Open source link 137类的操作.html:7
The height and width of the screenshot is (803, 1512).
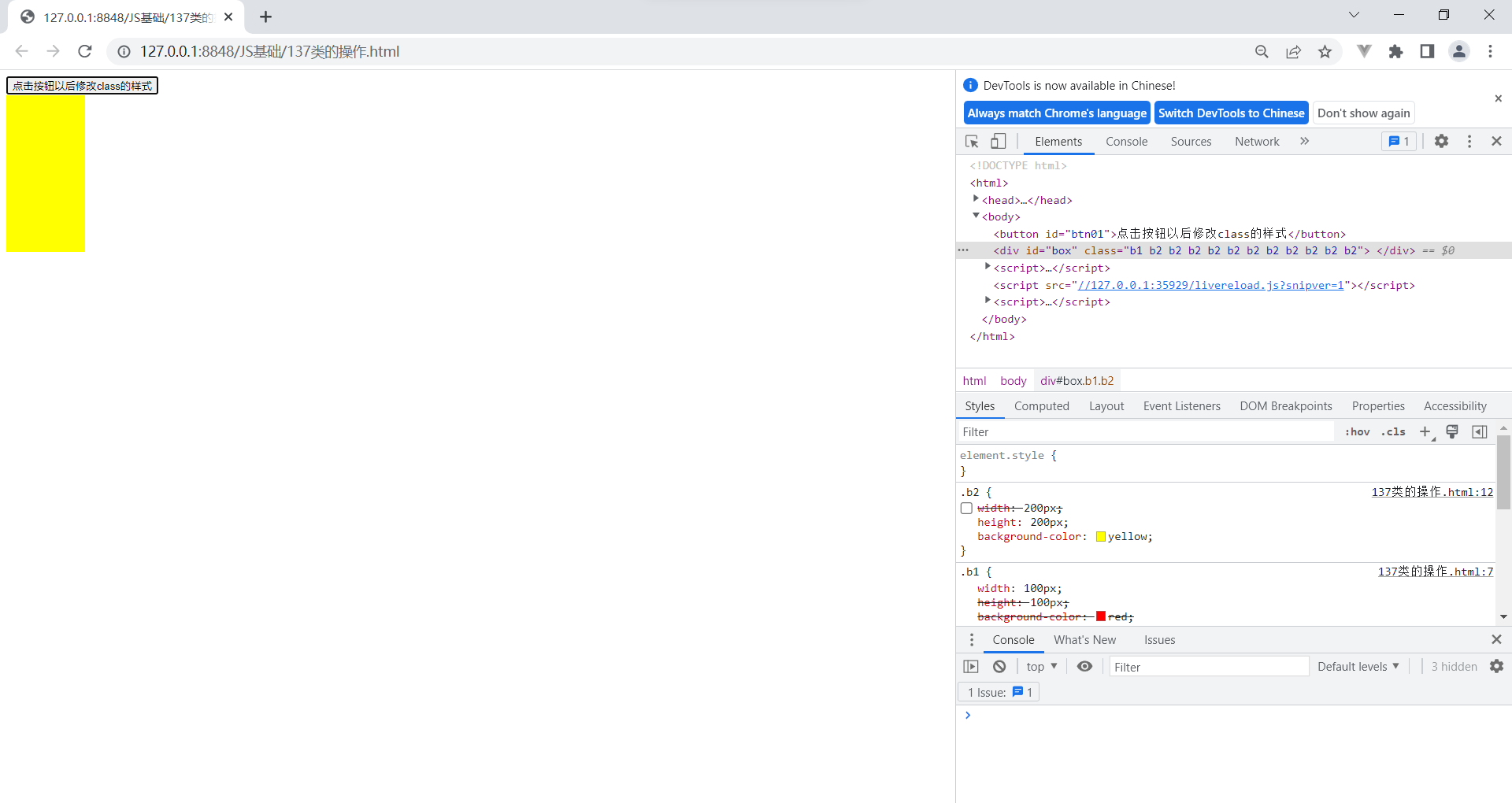(1435, 572)
